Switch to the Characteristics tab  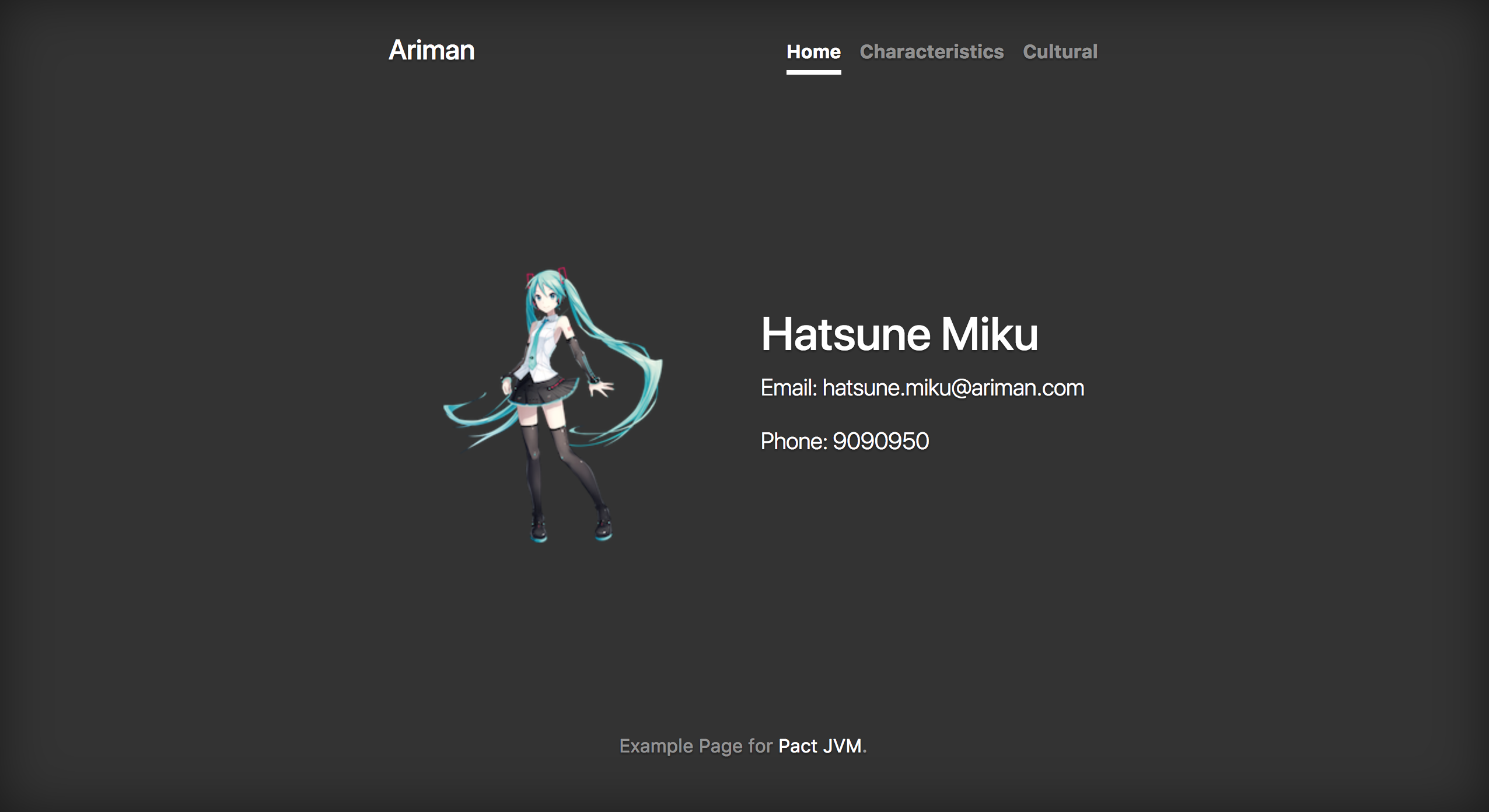click(932, 52)
